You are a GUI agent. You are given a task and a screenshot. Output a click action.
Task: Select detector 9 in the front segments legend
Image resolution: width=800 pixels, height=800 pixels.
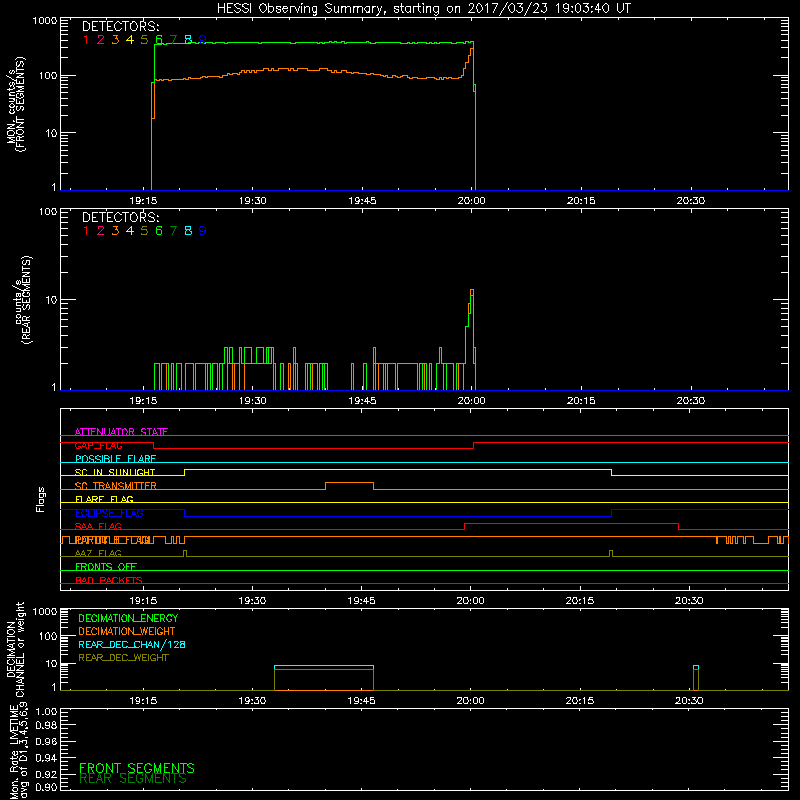(203, 40)
